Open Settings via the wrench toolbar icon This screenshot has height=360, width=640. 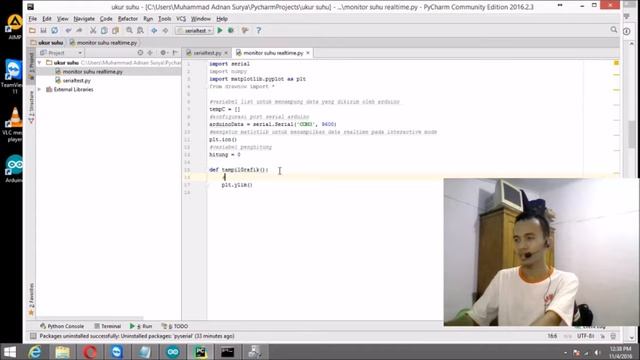[x=245, y=31]
